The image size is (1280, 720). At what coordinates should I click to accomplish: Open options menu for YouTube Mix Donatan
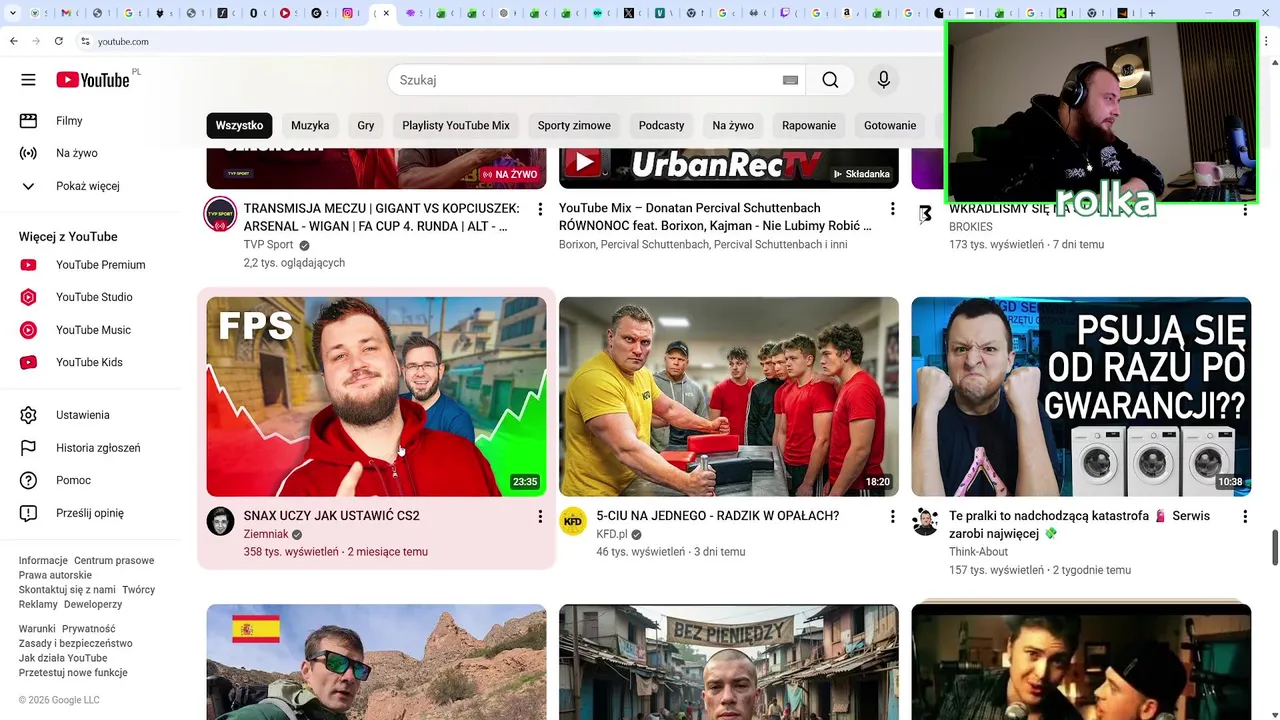click(x=893, y=209)
